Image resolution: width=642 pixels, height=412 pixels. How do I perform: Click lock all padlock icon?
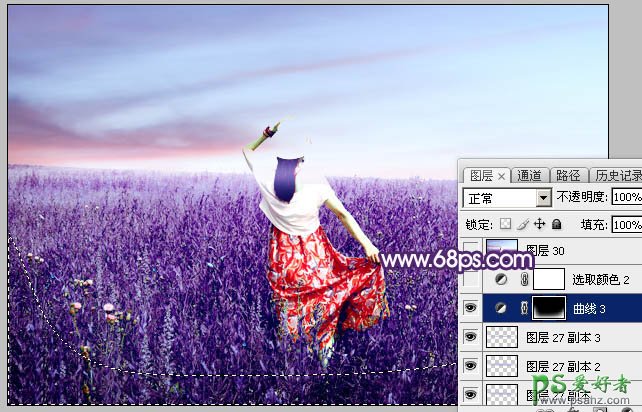[x=556, y=225]
